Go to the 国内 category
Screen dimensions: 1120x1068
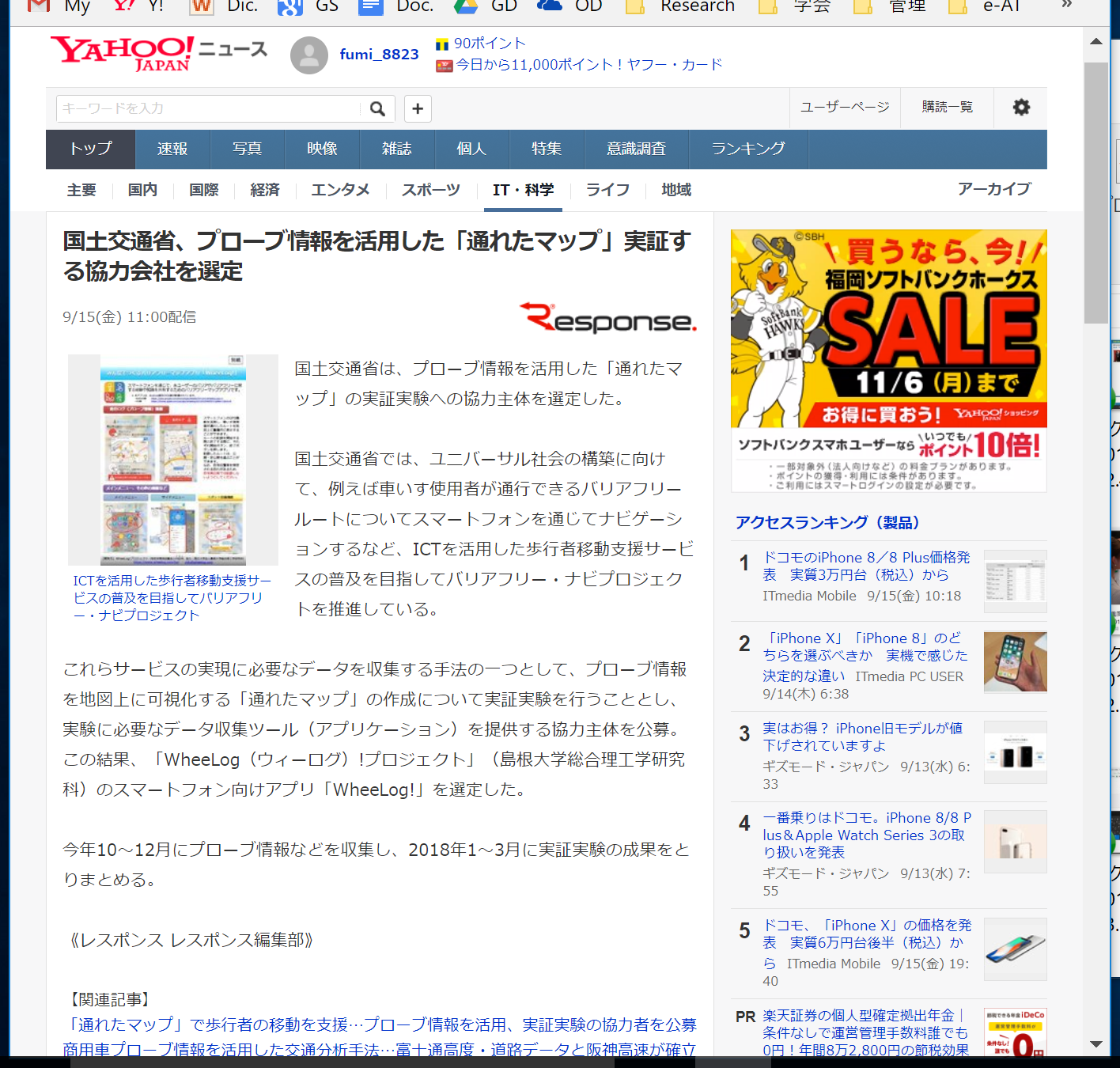click(x=142, y=190)
